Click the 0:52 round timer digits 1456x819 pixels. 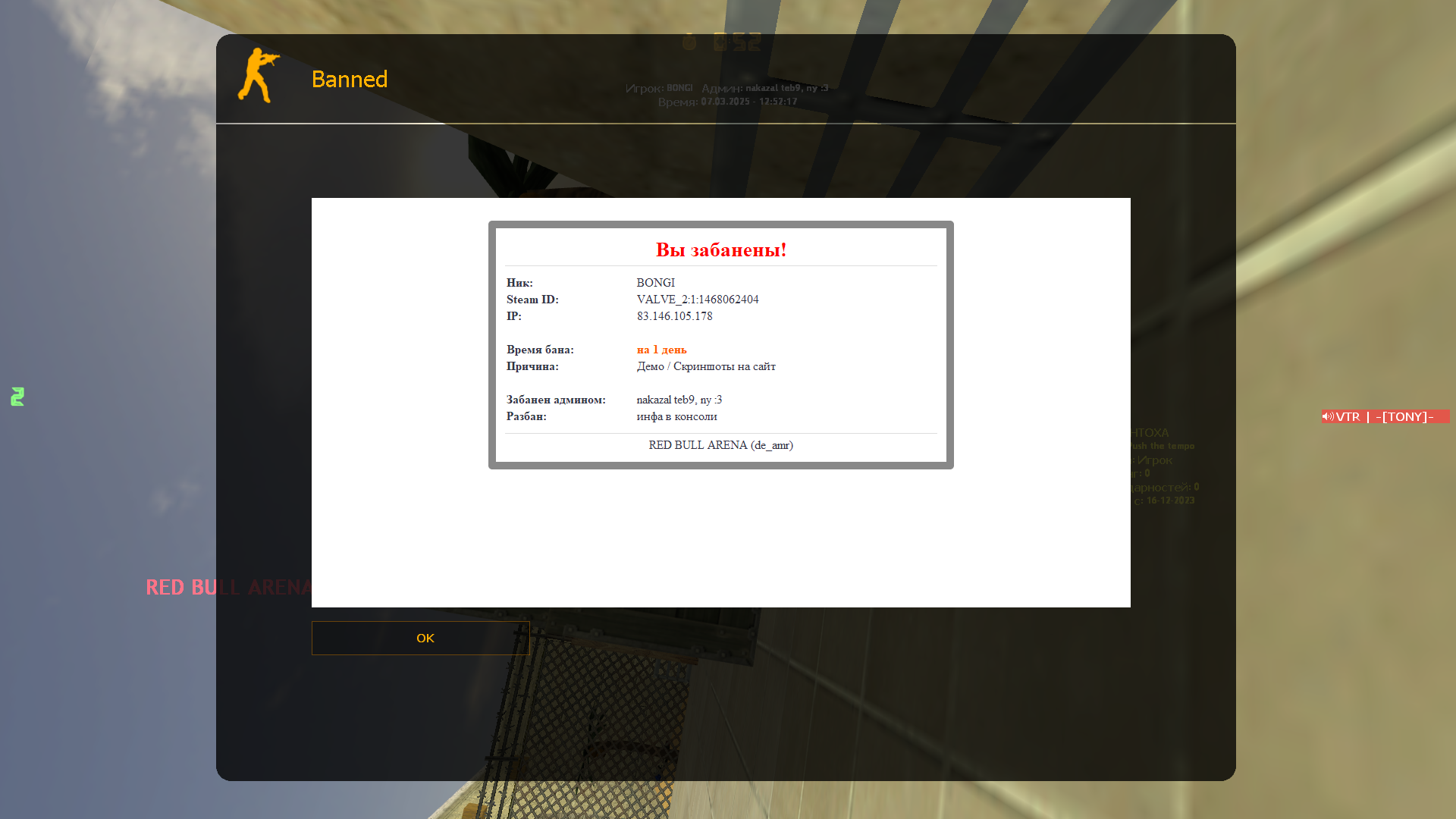coord(737,42)
